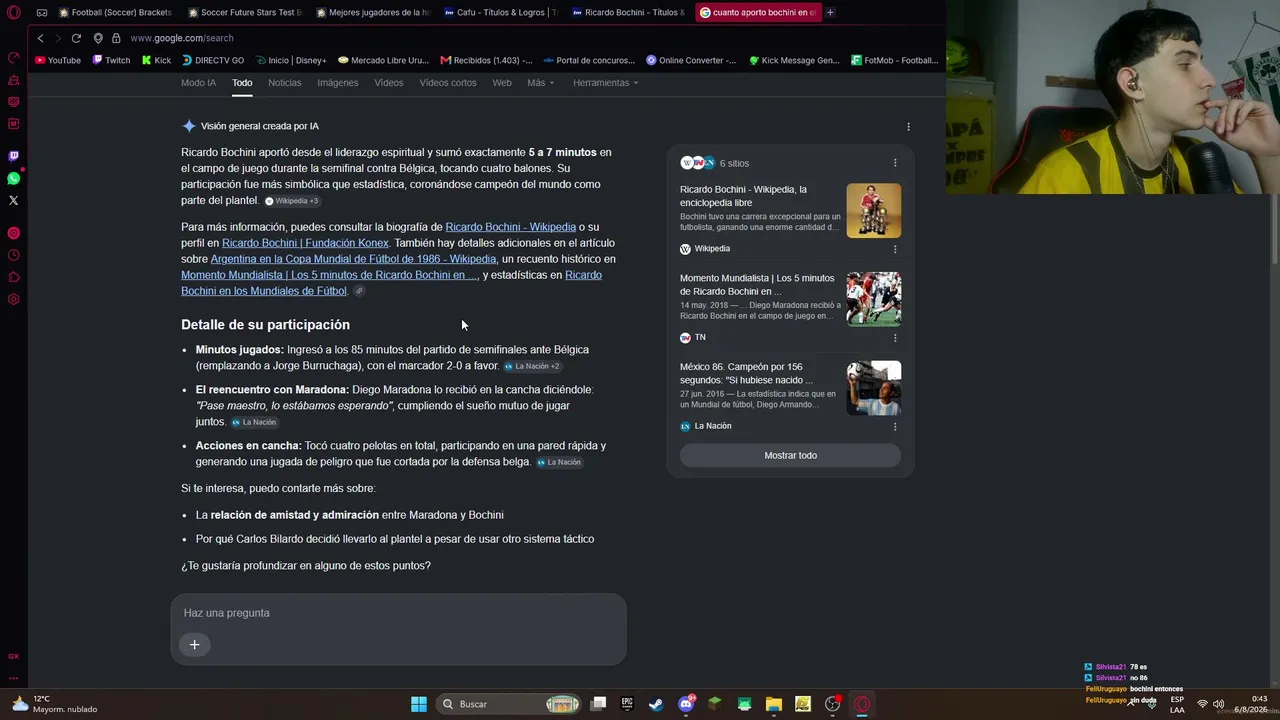Image resolution: width=1280 pixels, height=720 pixels.
Task: Expand the Más search filter dropdown
Action: point(540,83)
